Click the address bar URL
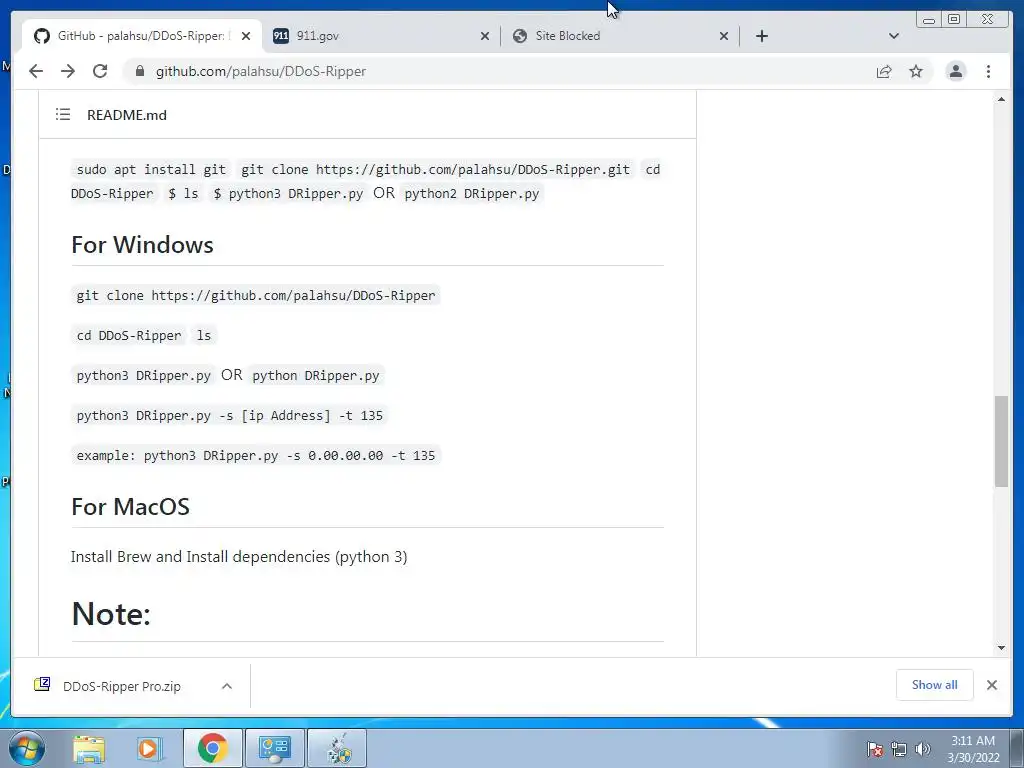This screenshot has height=768, width=1024. pos(261,71)
